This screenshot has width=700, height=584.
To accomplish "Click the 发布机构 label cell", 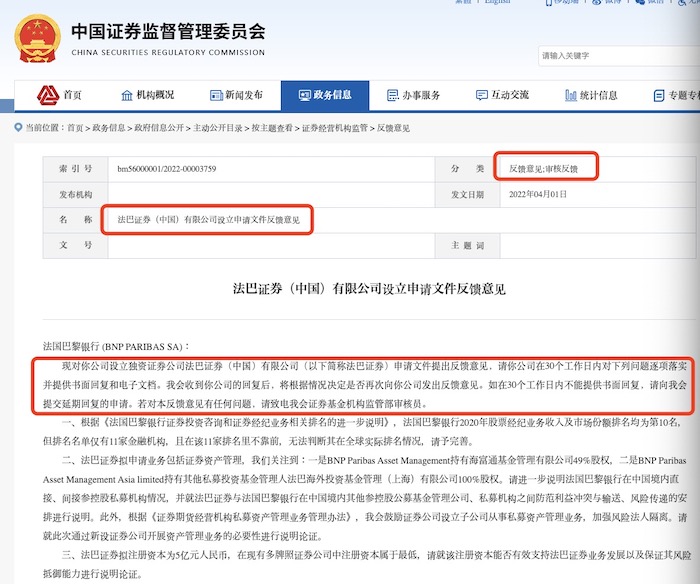I will [x=75, y=194].
